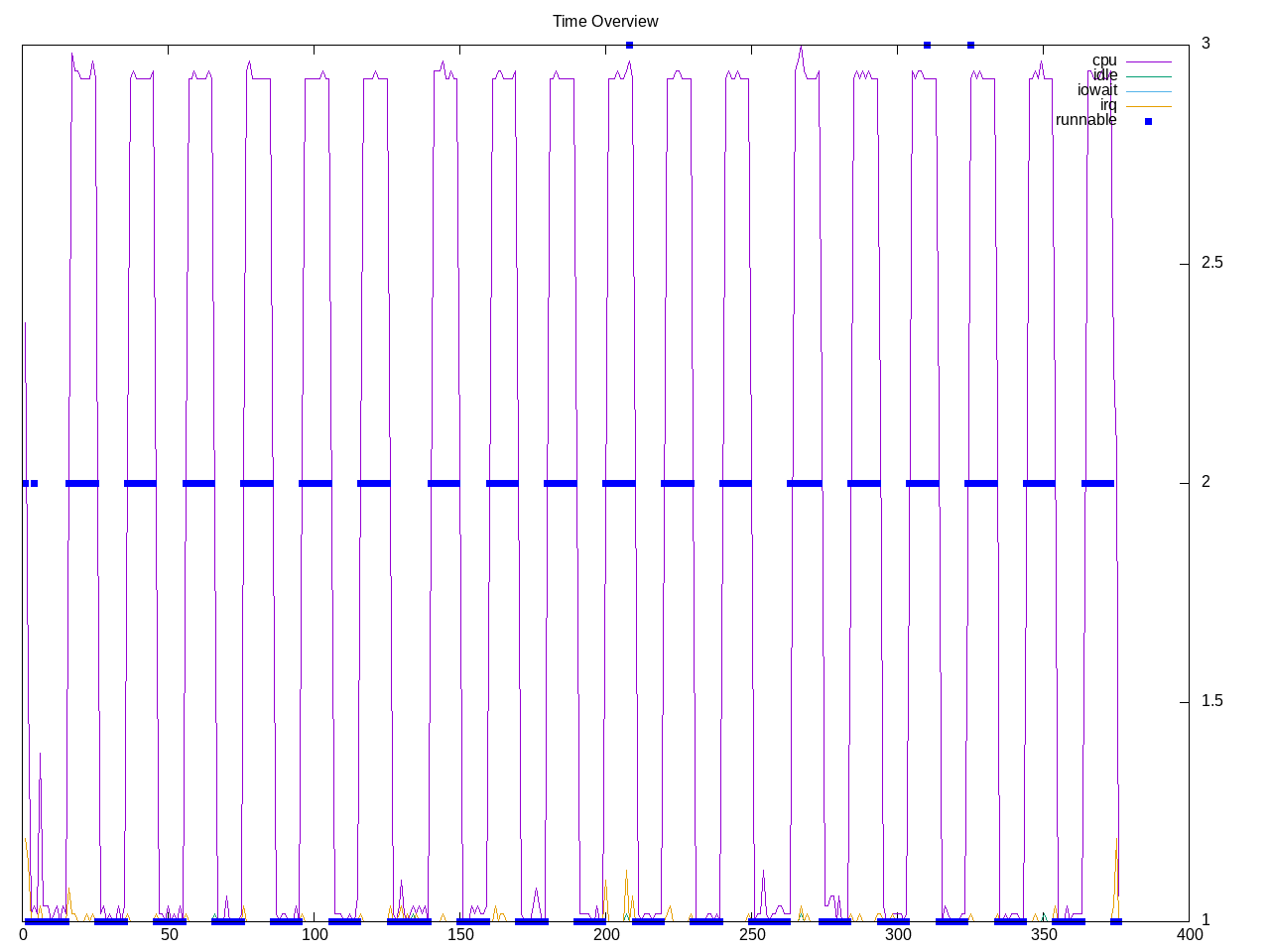Select the iowait legend line sample
Image resolution: width=1270 pixels, height=952 pixels.
1148,91
